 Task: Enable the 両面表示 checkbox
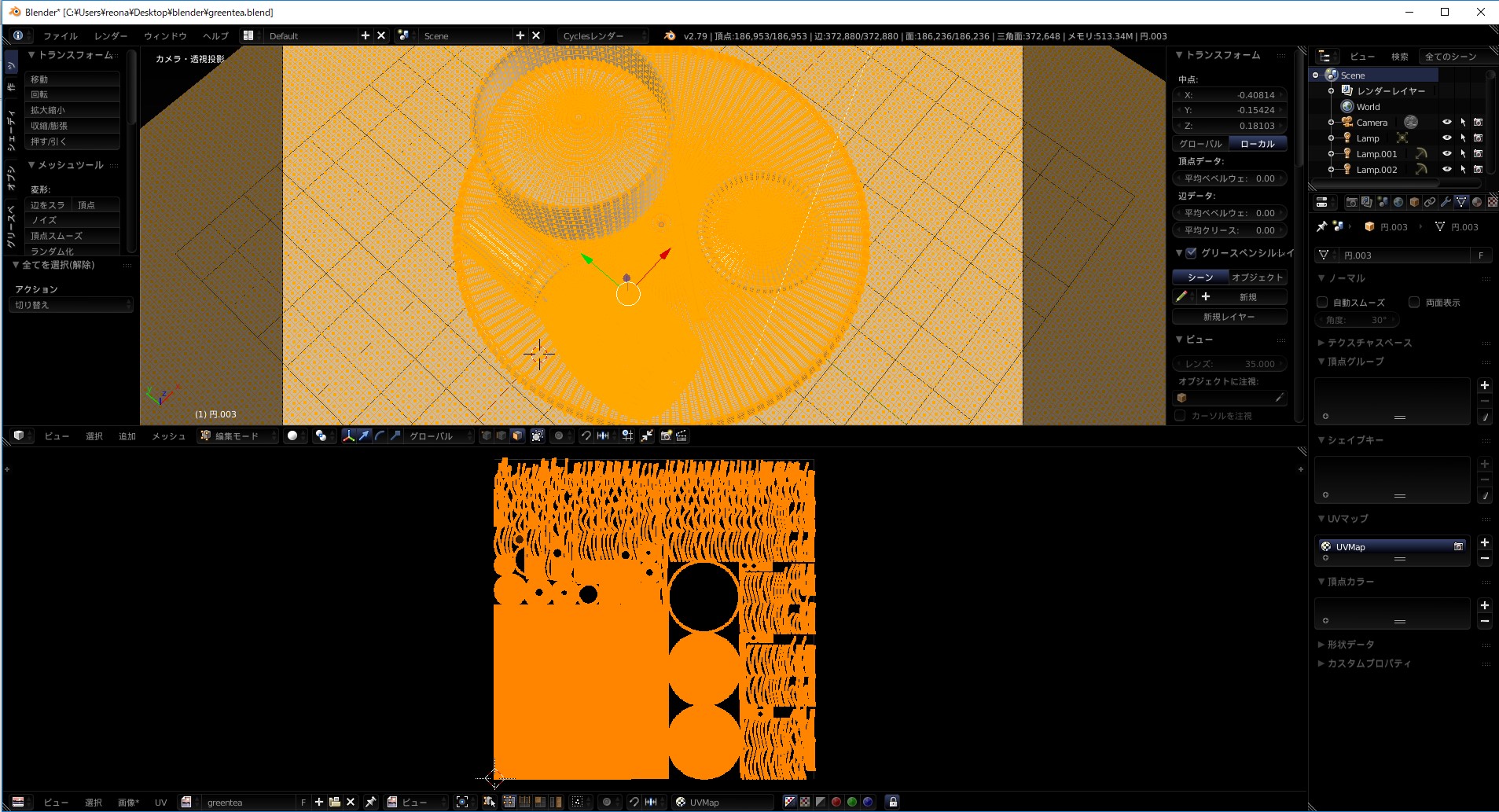point(1414,303)
